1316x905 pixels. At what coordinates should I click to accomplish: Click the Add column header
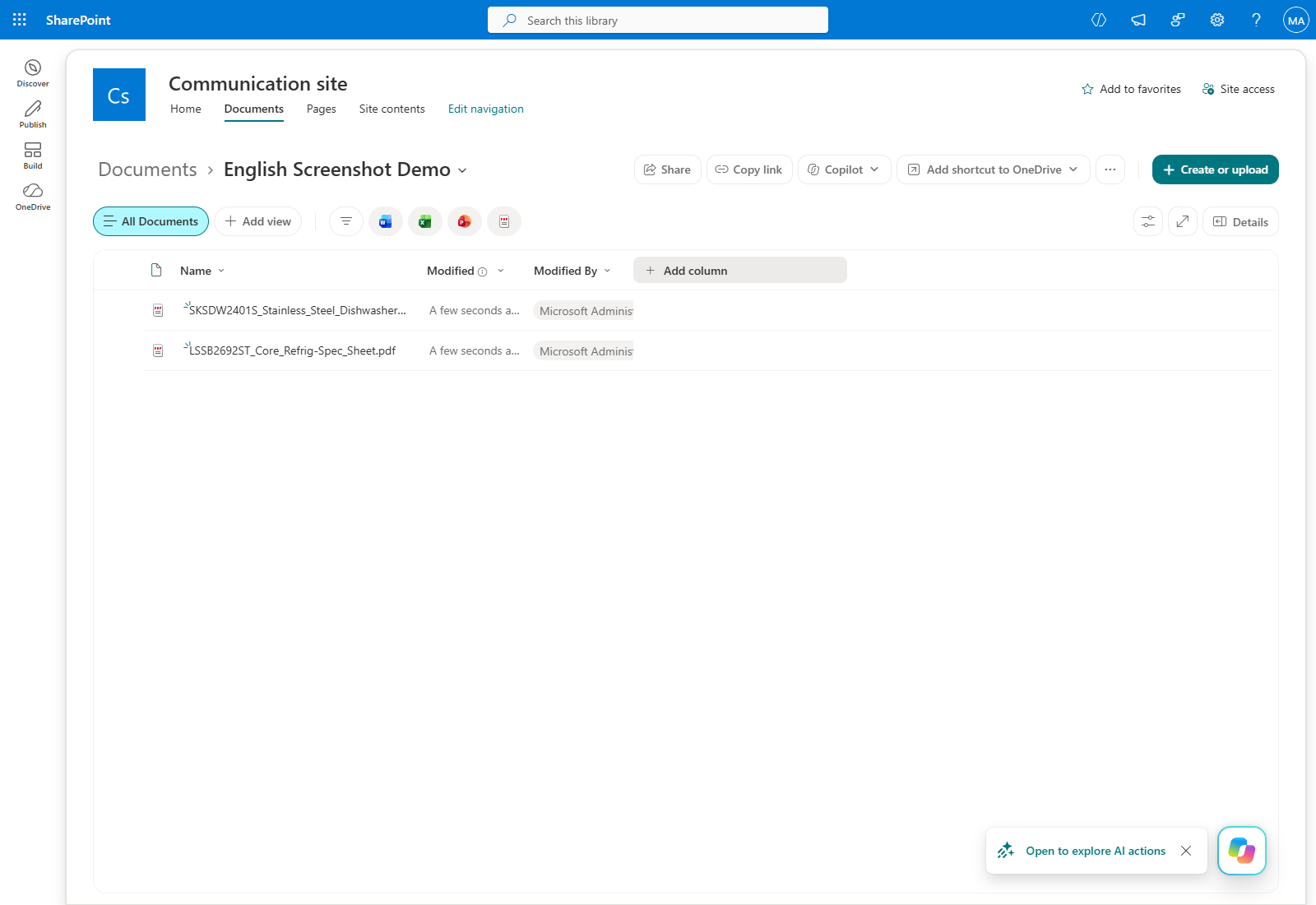[x=740, y=270]
